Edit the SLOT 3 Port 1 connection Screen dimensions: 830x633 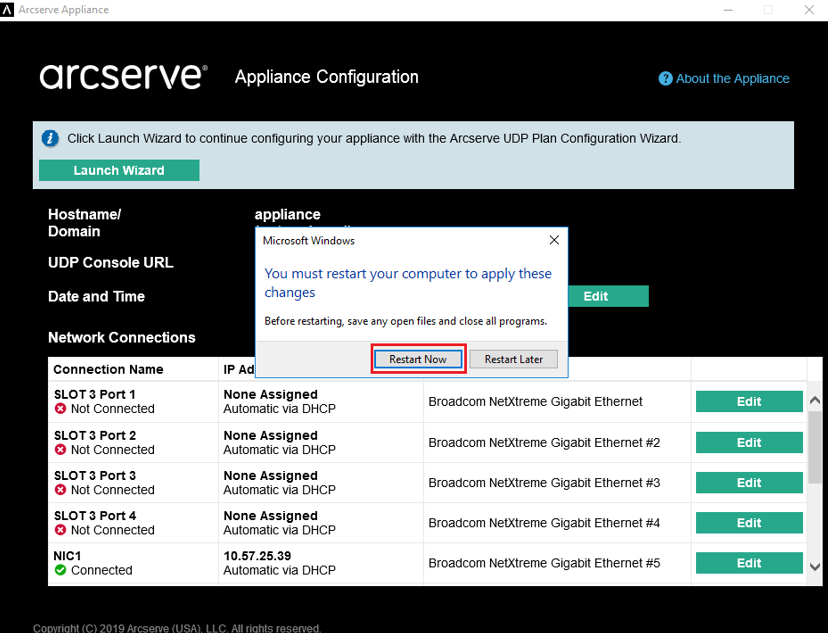click(749, 402)
